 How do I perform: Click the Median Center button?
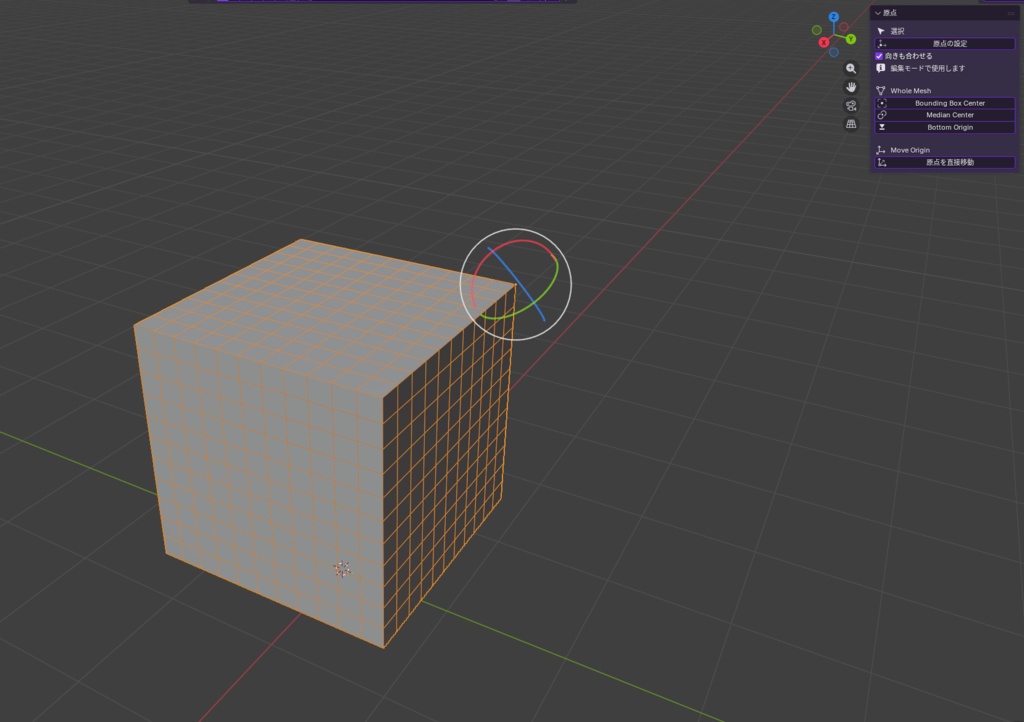point(945,115)
